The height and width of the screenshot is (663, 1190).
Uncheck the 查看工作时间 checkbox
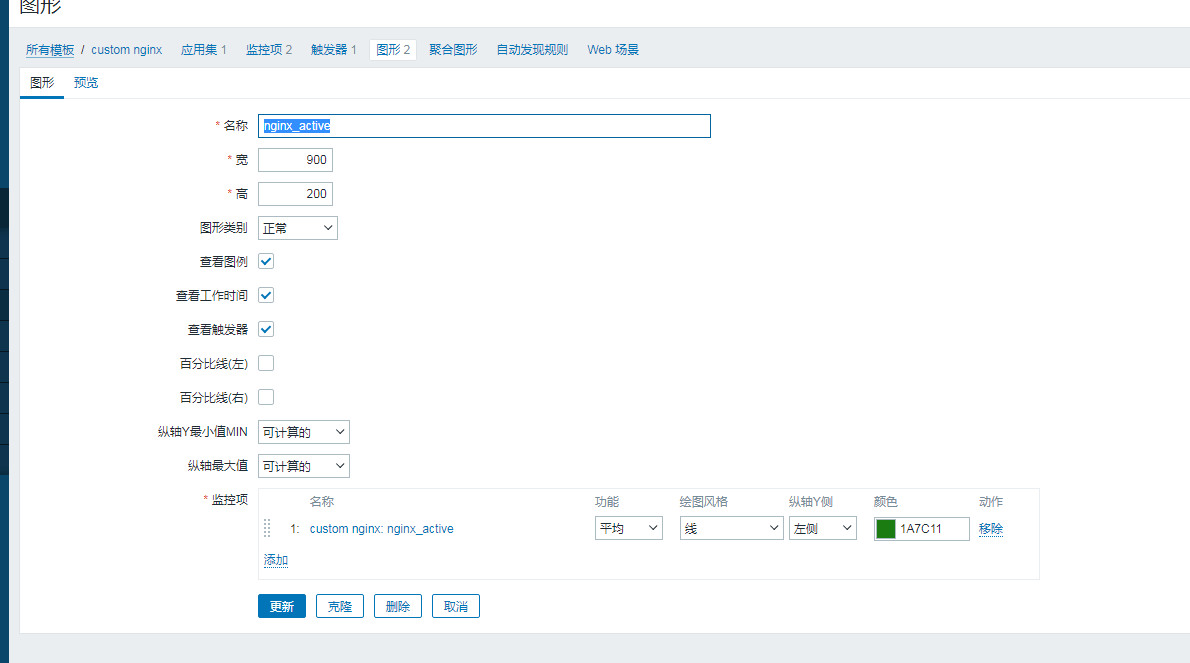(x=266, y=295)
